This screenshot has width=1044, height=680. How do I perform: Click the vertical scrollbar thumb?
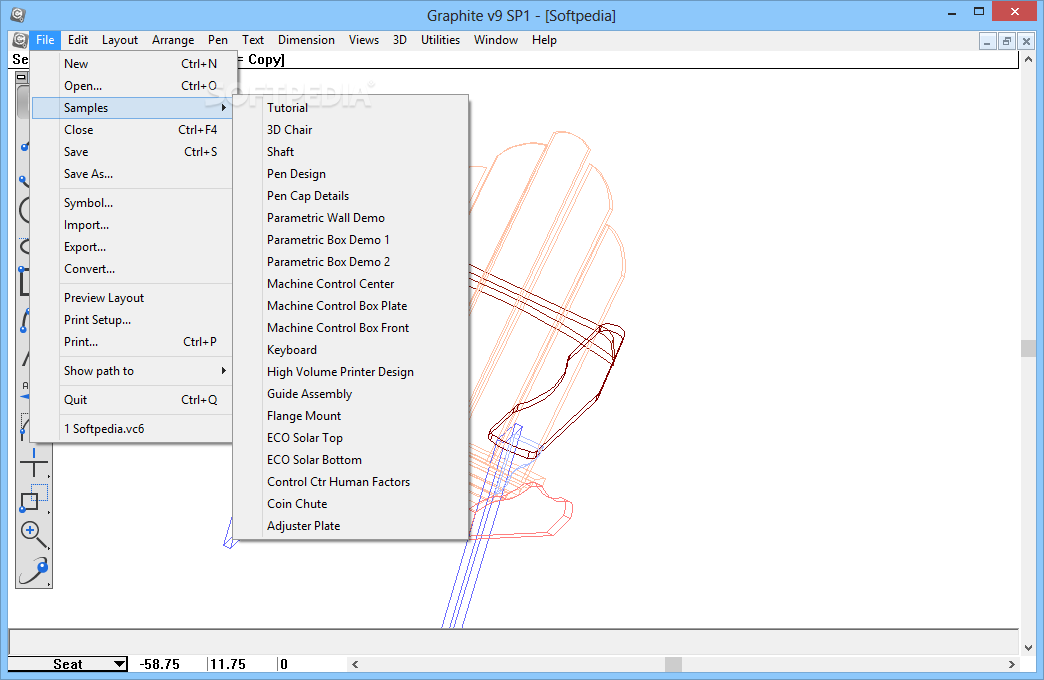pyautogui.click(x=1028, y=348)
